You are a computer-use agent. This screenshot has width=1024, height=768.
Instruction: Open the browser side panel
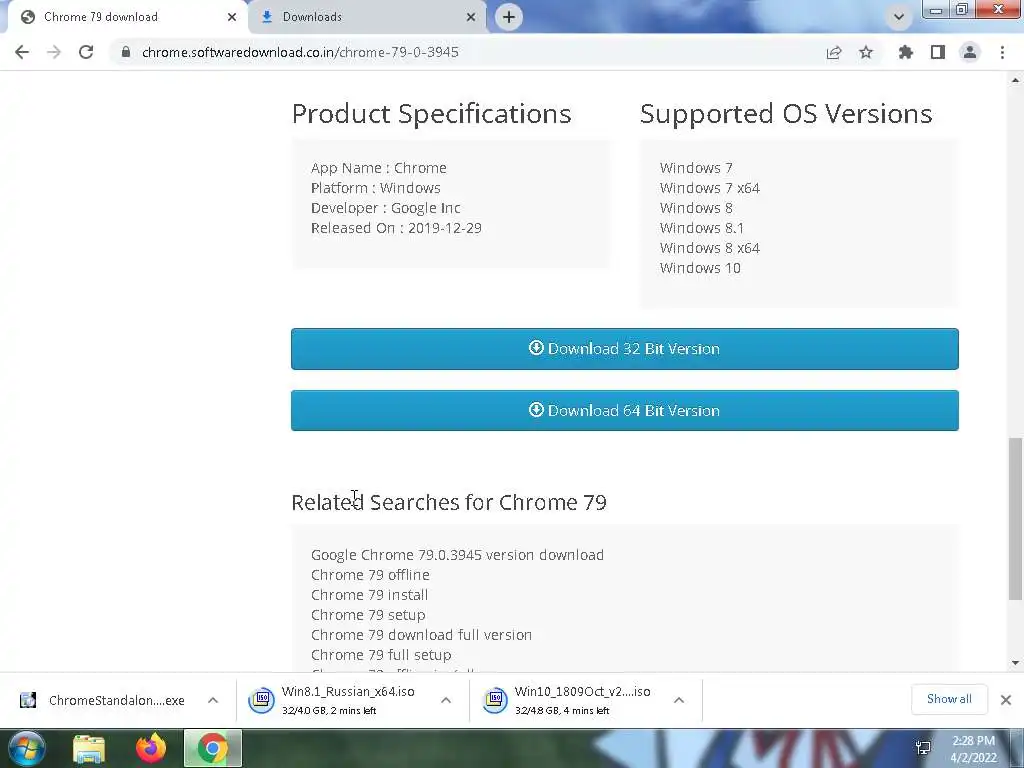pyautogui.click(x=938, y=52)
